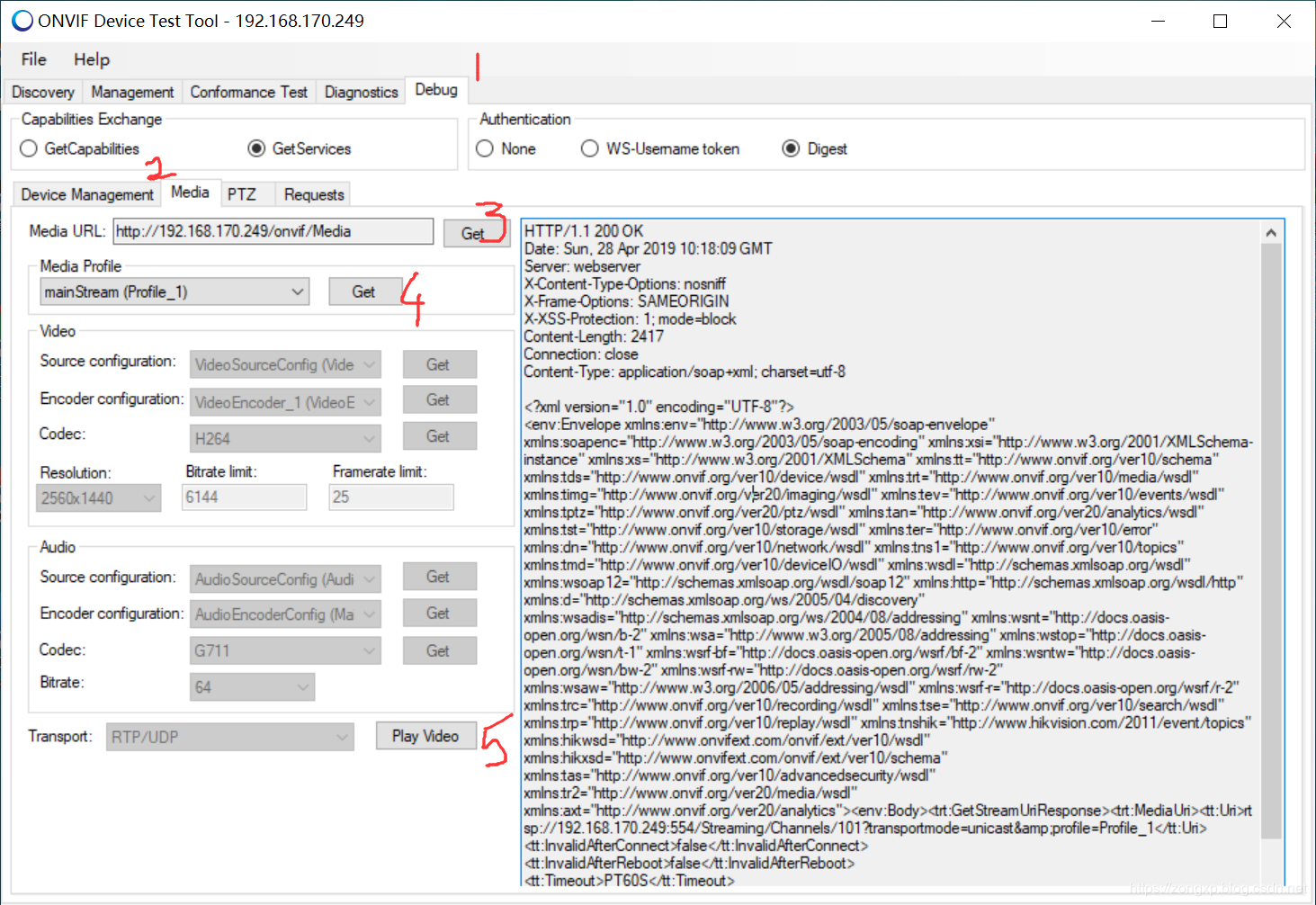
Task: Open the Conformance Test tab
Action: point(249,92)
